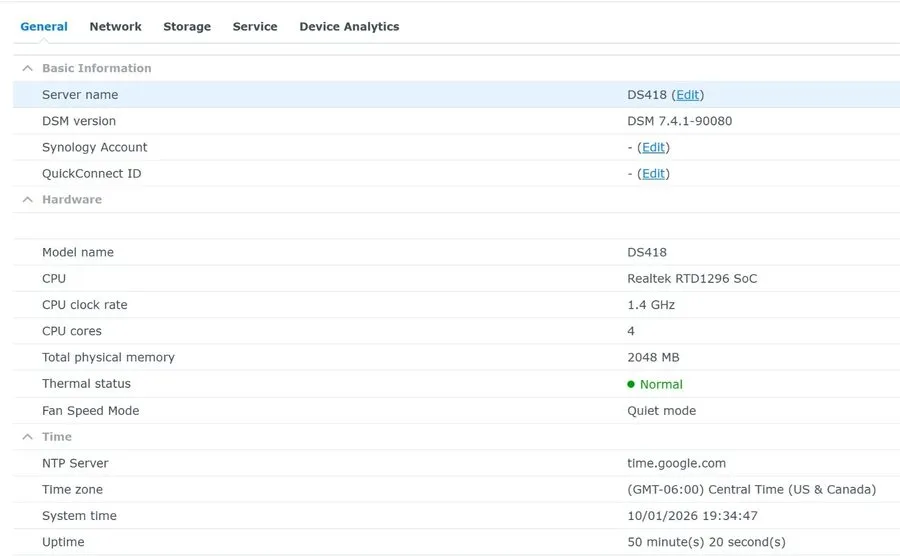The width and height of the screenshot is (900, 556).
Task: Click the Model name label
Action: point(77,252)
